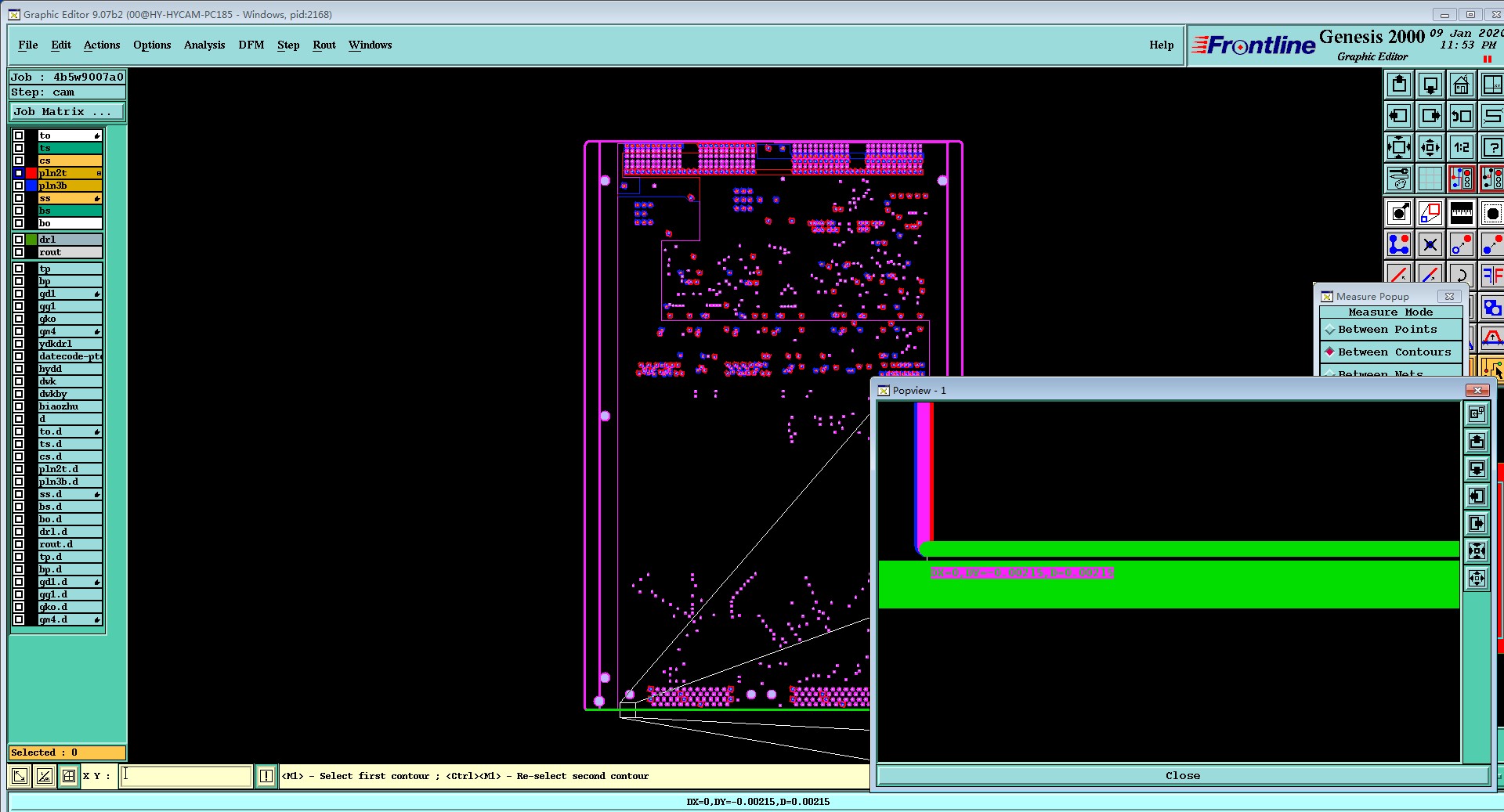Click the previous view icon with curved arrow
The width and height of the screenshot is (1504, 812).
pyautogui.click(x=1462, y=116)
